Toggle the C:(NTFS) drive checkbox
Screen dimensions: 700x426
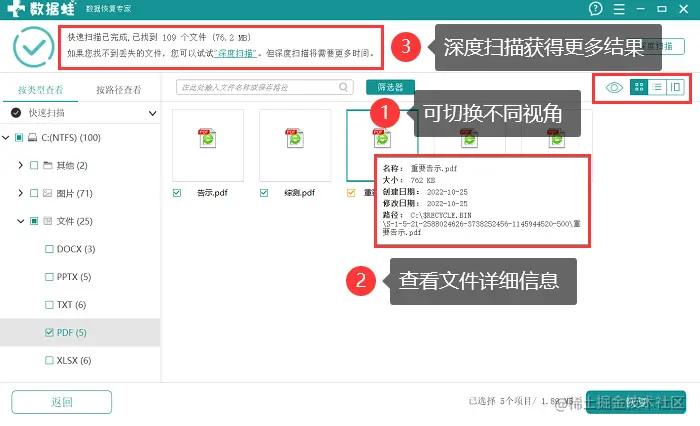coord(19,138)
